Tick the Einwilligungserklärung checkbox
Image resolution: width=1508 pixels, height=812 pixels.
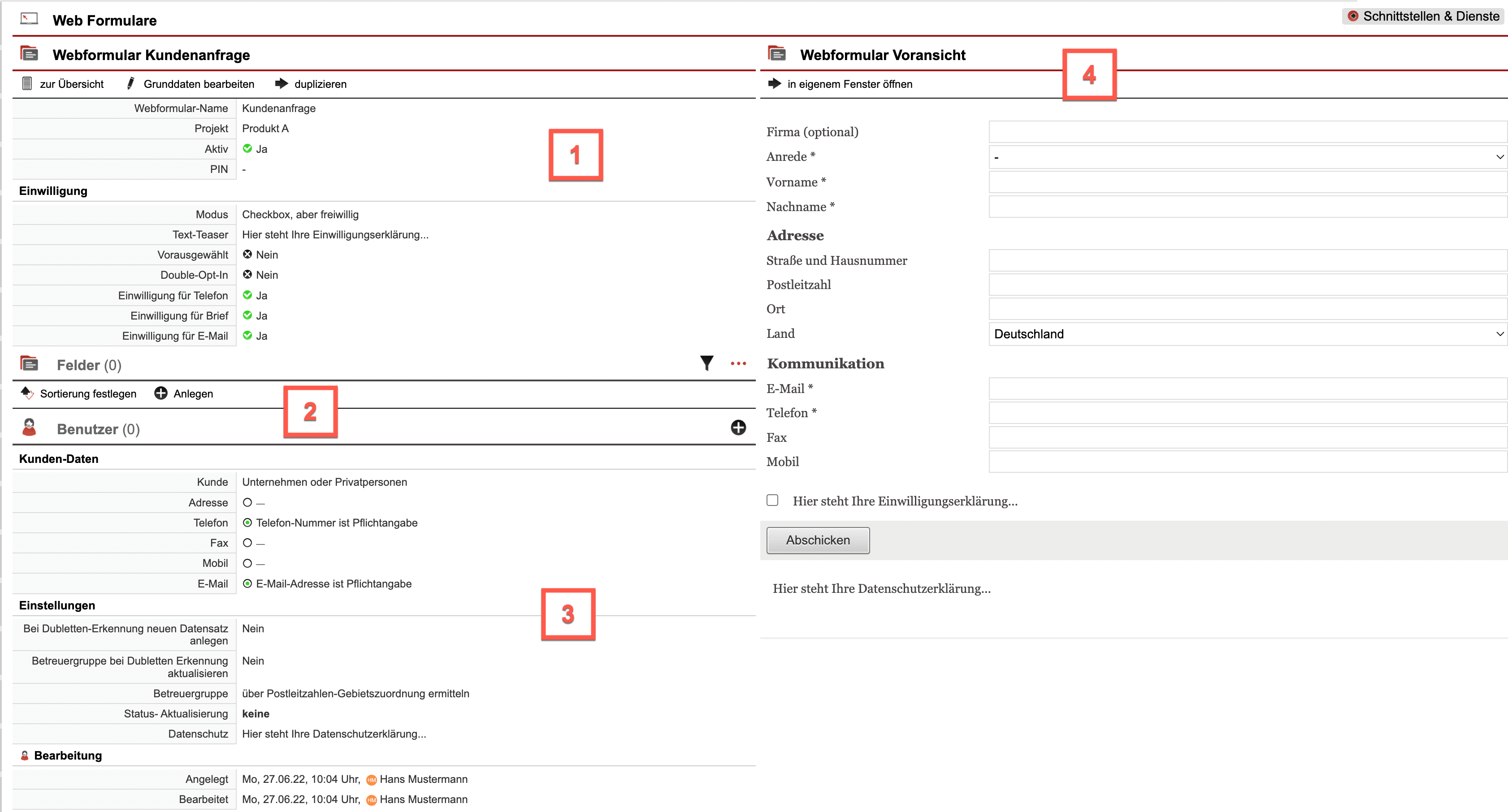[x=772, y=500]
